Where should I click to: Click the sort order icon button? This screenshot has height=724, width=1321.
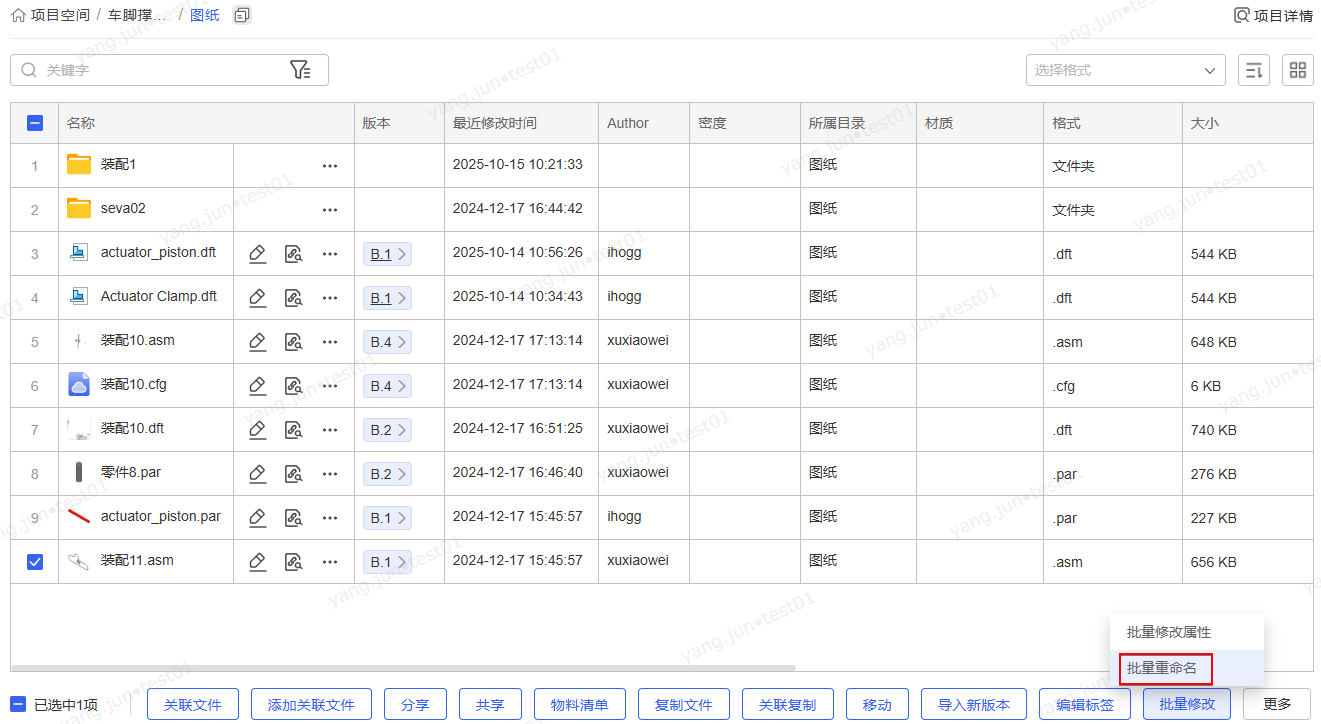click(x=1254, y=70)
